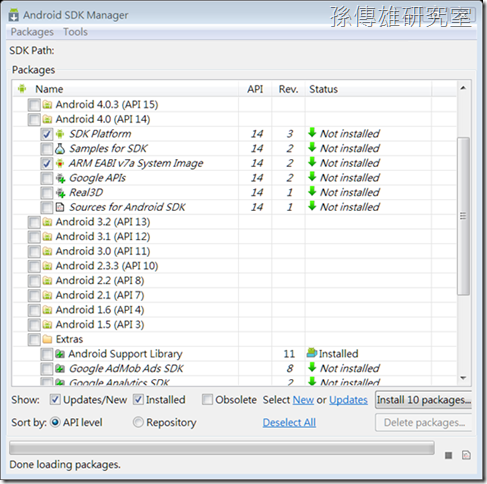This screenshot has width=487, height=484.
Task: Click the package list vertical scrollbar thumb
Action: point(463,216)
